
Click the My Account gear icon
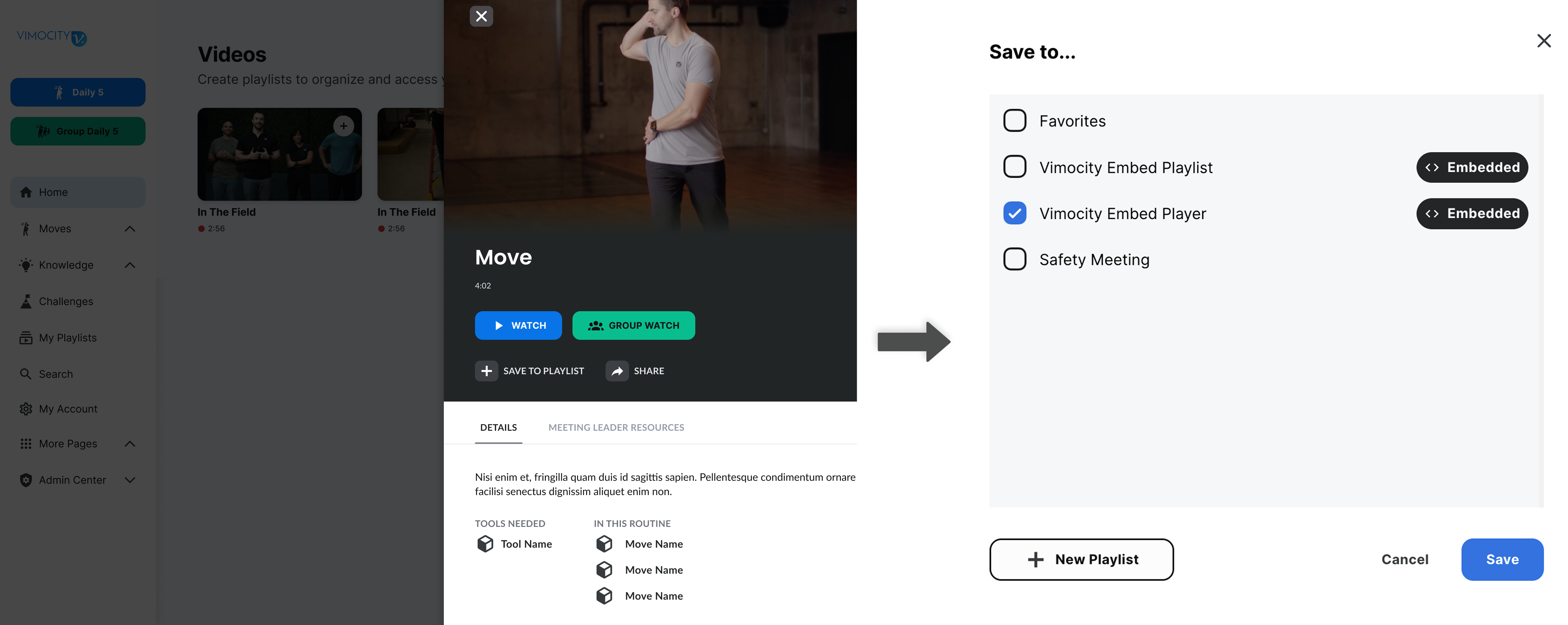[x=26, y=409]
